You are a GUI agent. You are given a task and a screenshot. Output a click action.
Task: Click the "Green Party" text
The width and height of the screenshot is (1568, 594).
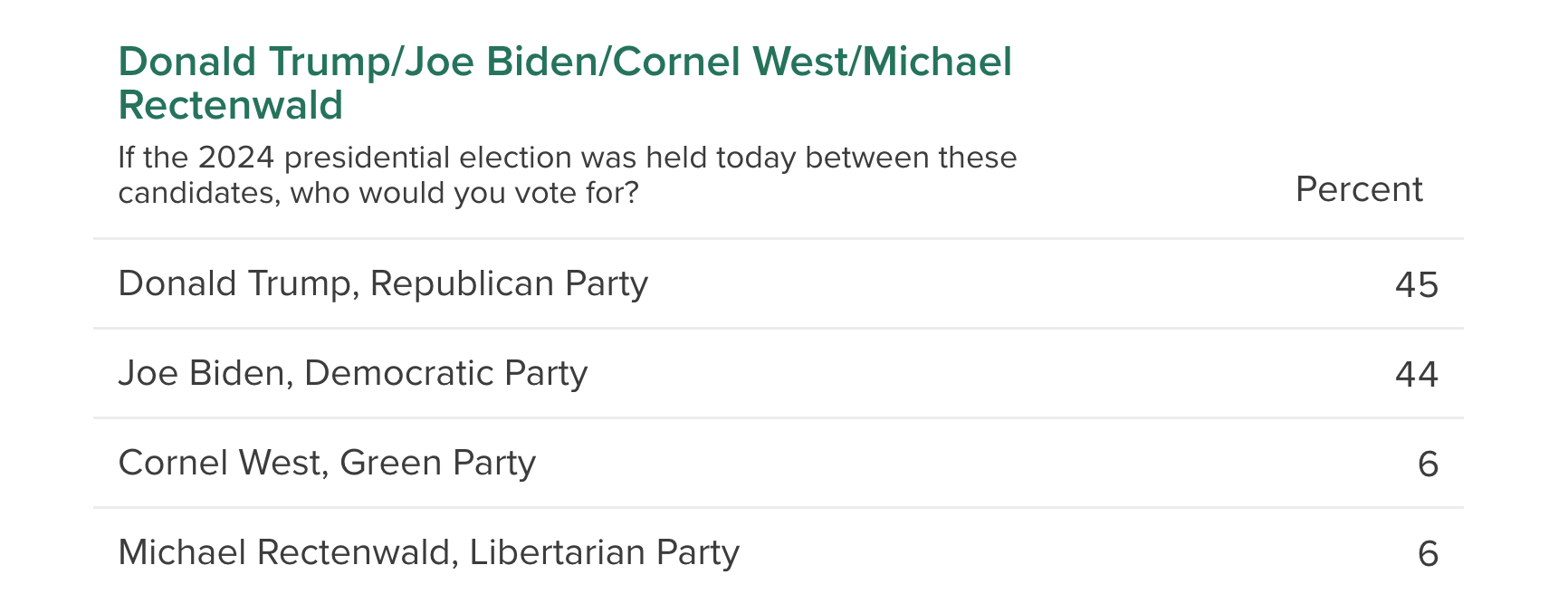click(x=437, y=463)
